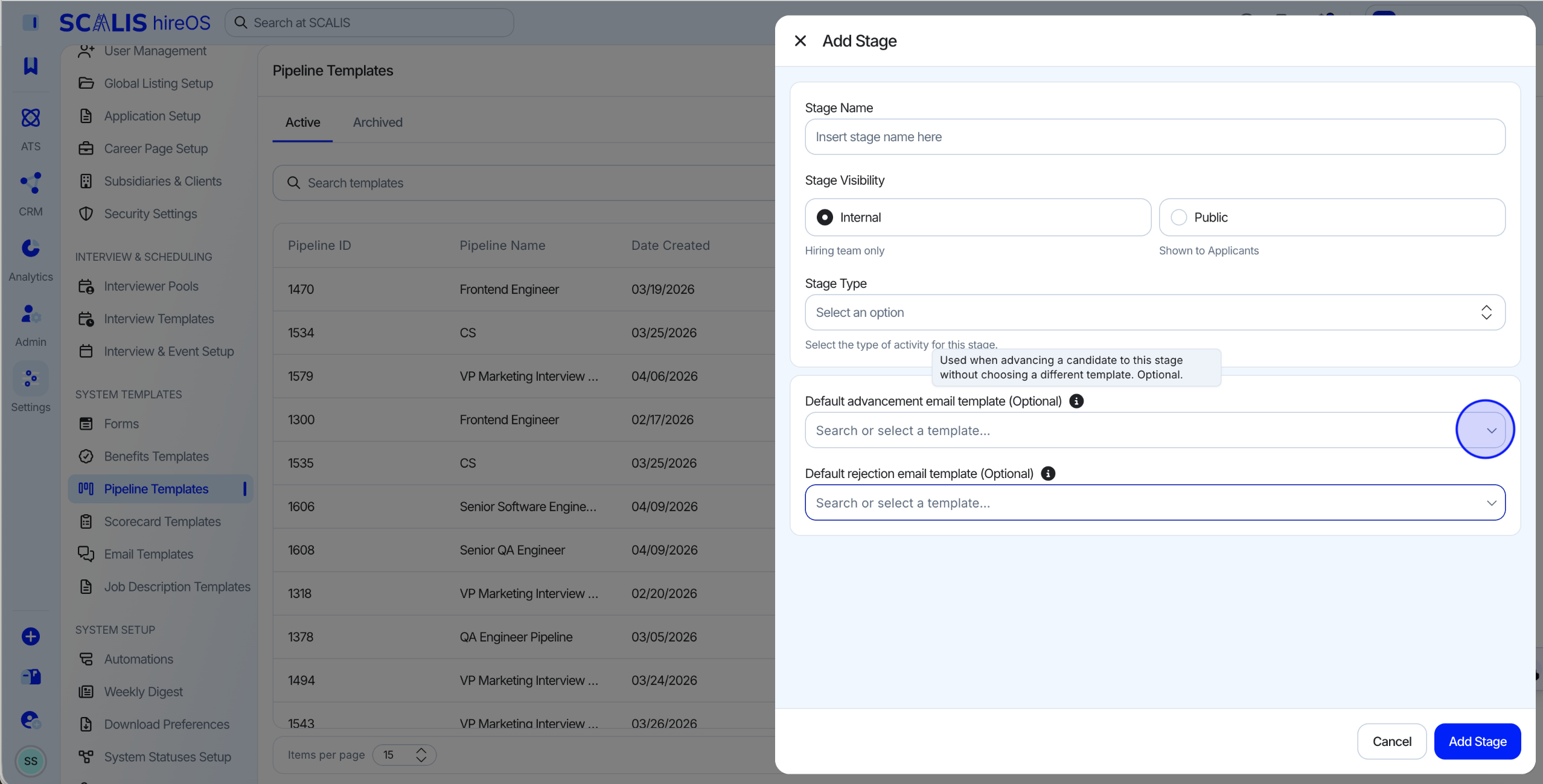This screenshot has height=784, width=1543.
Task: Click the Download Preferences file icon
Action: click(x=86, y=724)
